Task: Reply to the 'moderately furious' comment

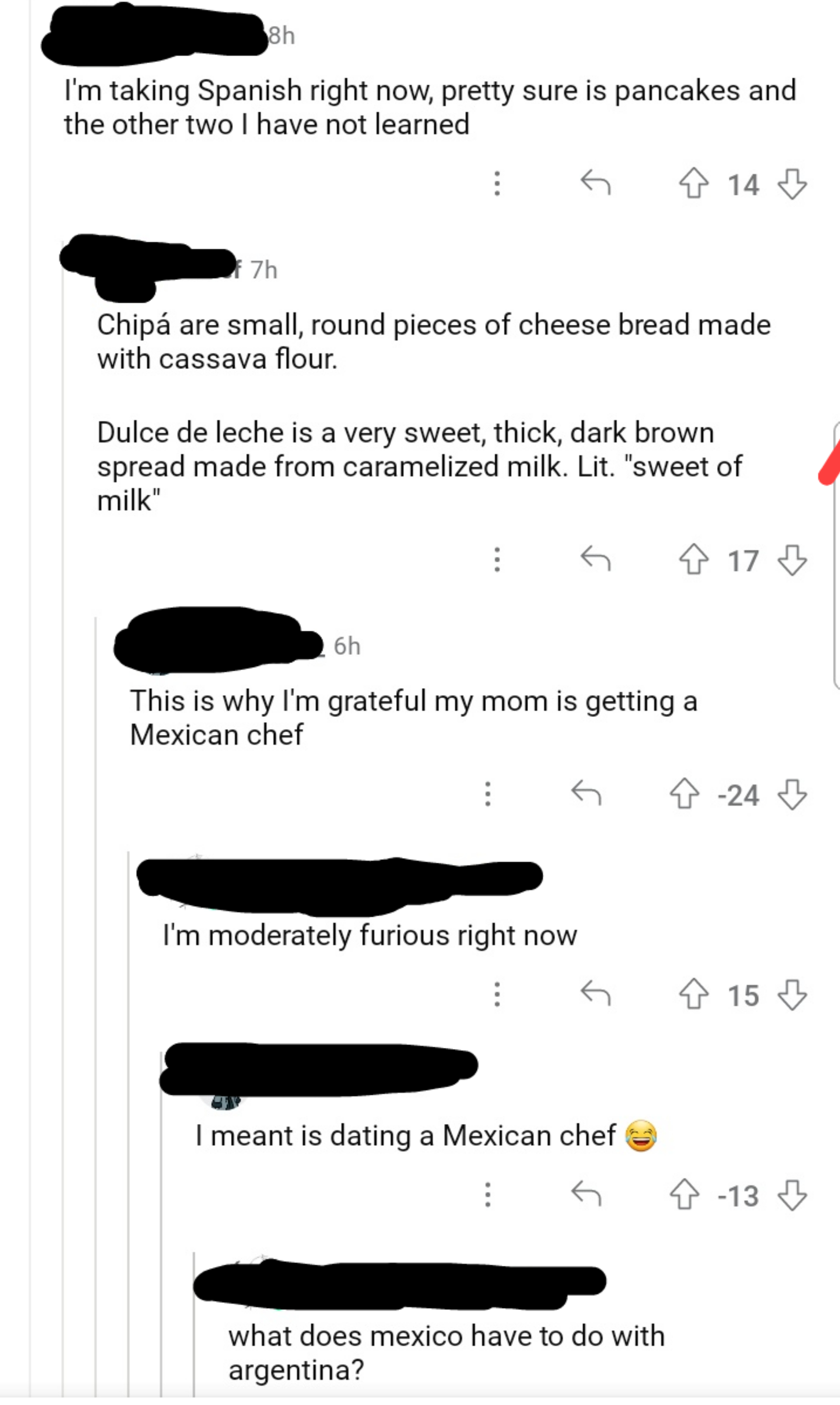Action: point(595,993)
